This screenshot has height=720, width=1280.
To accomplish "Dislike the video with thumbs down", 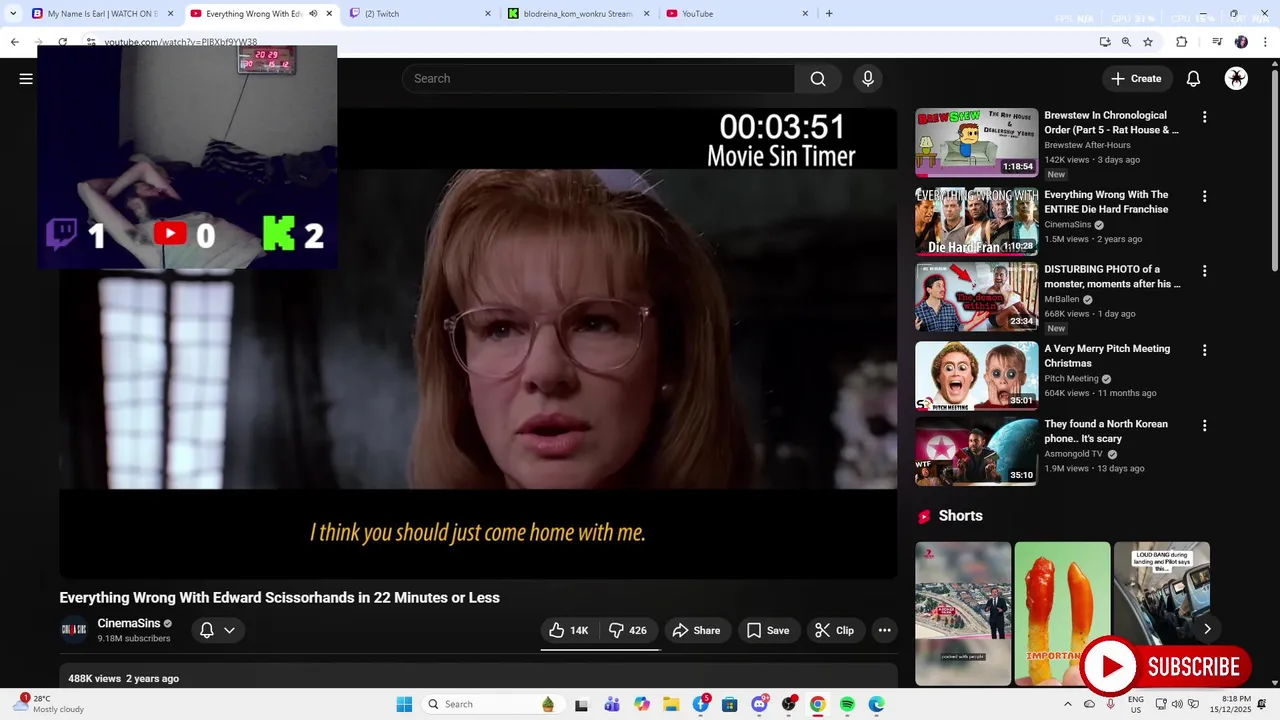I will tap(629, 630).
